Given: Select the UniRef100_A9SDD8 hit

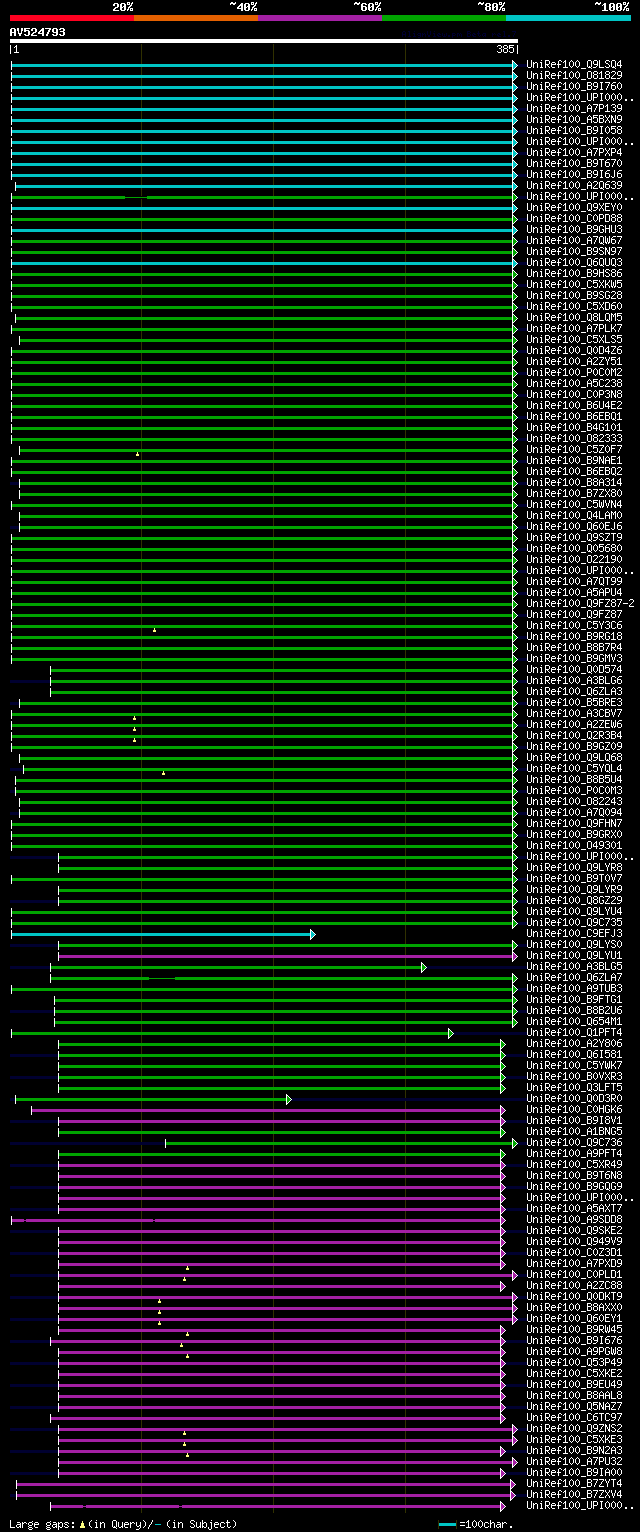Looking at the screenshot, I should [x=574, y=1219].
